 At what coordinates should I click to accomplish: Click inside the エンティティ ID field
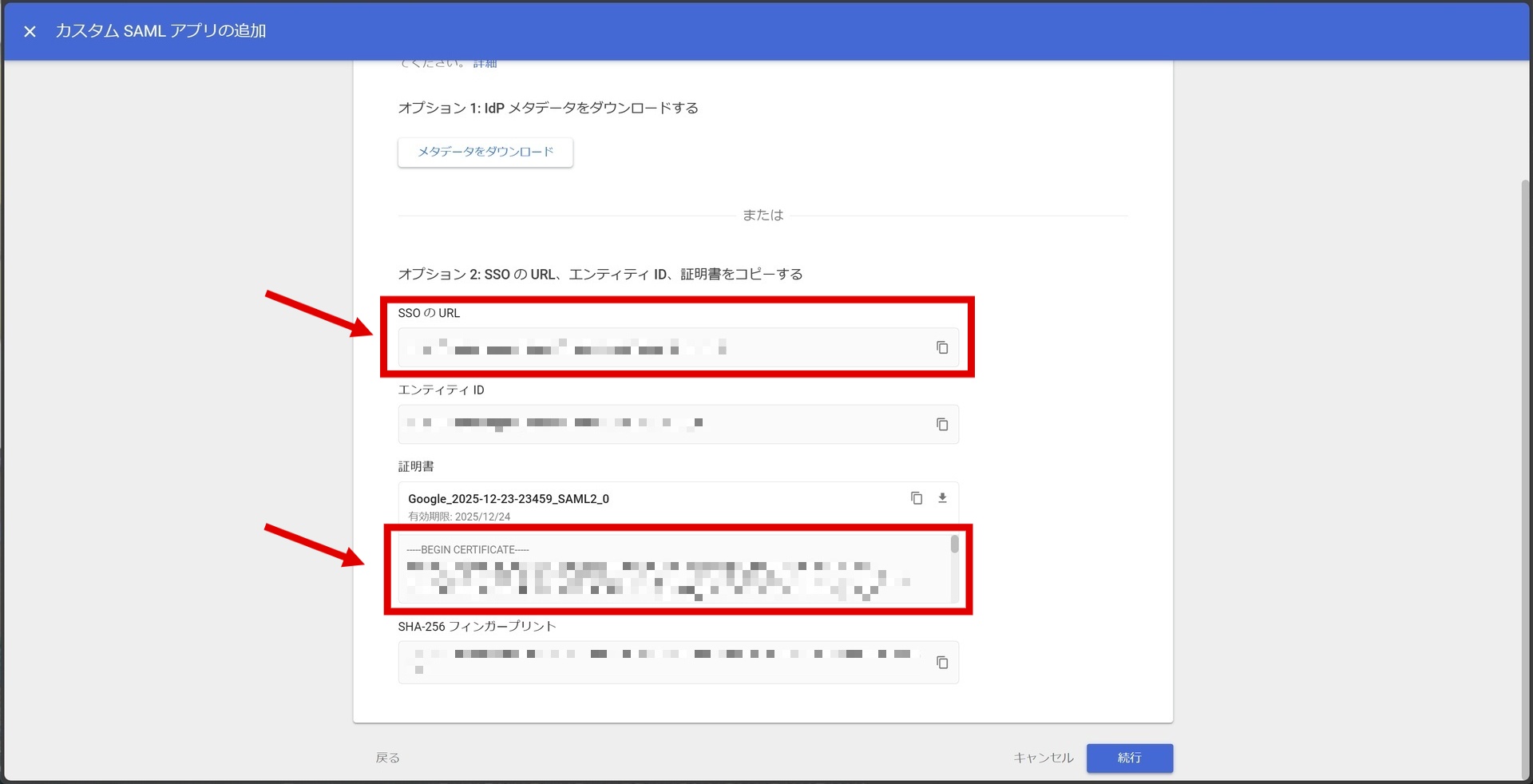coord(678,424)
